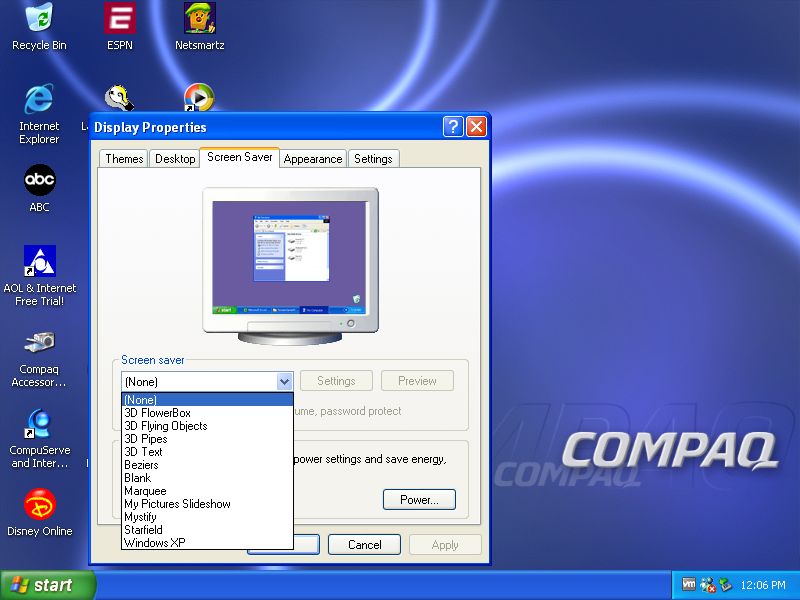800x600 pixels.
Task: Click the vm tray icon
Action: [x=689, y=584]
